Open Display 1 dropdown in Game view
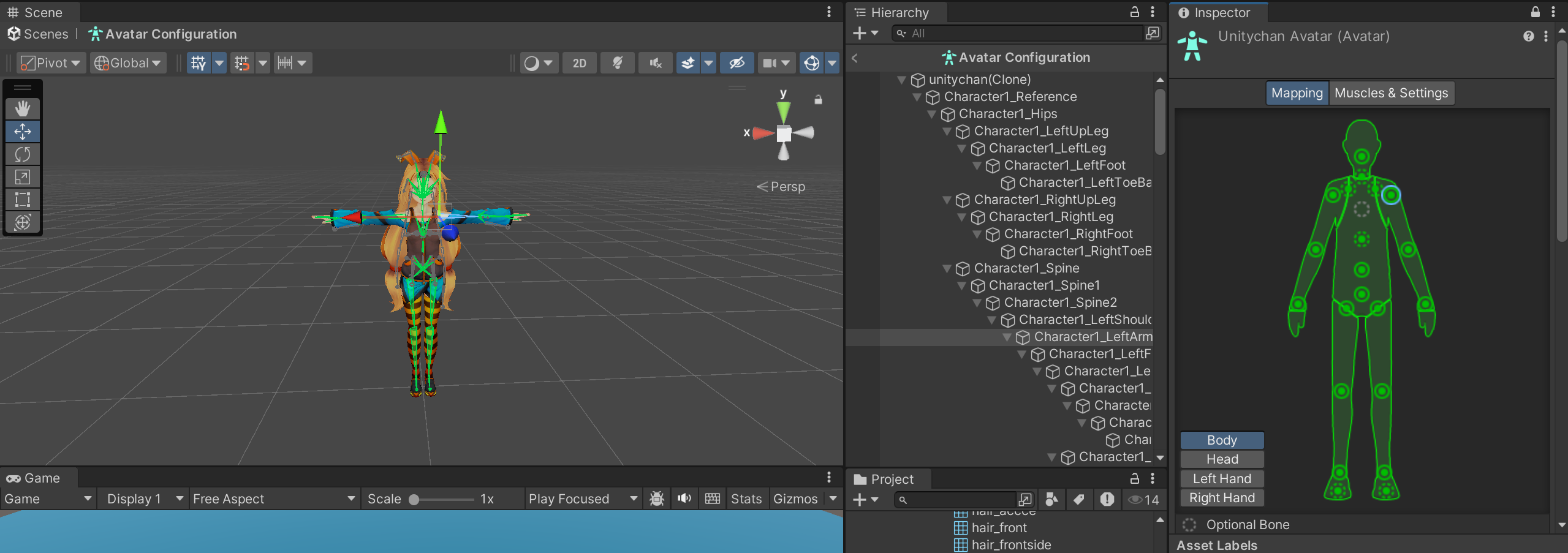 pos(145,498)
